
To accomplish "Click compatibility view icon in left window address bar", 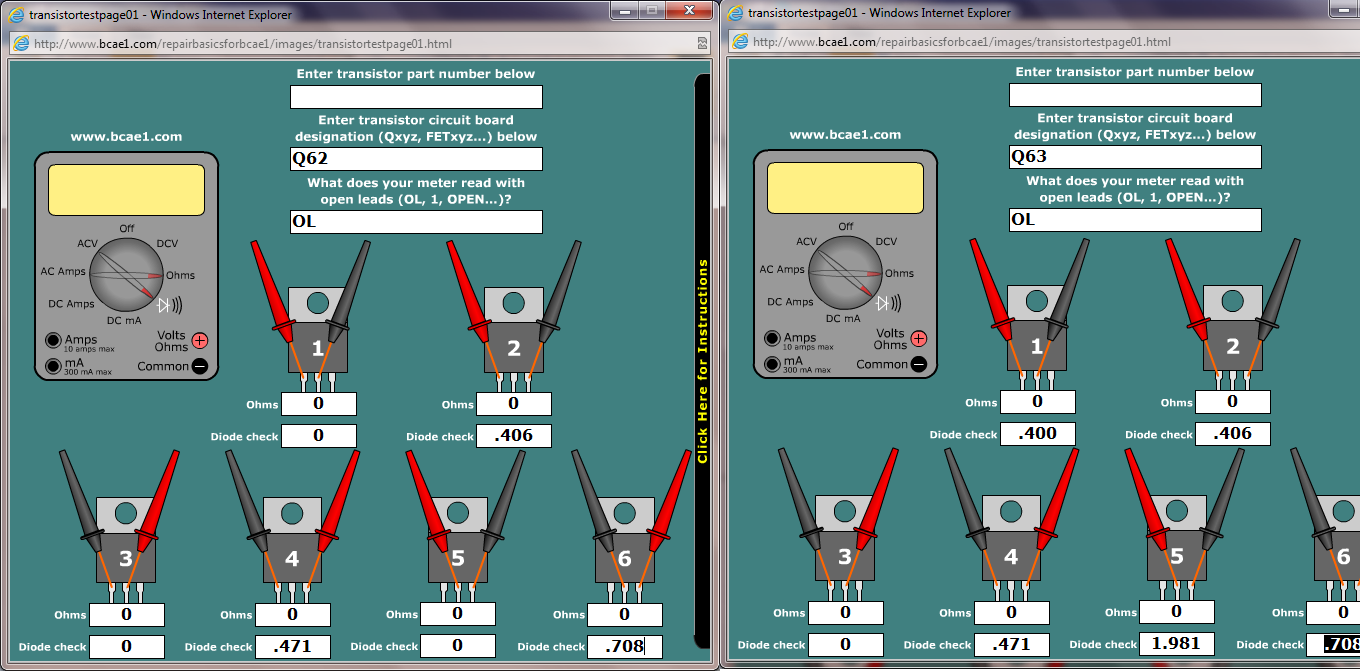I will pyautogui.click(x=702, y=44).
